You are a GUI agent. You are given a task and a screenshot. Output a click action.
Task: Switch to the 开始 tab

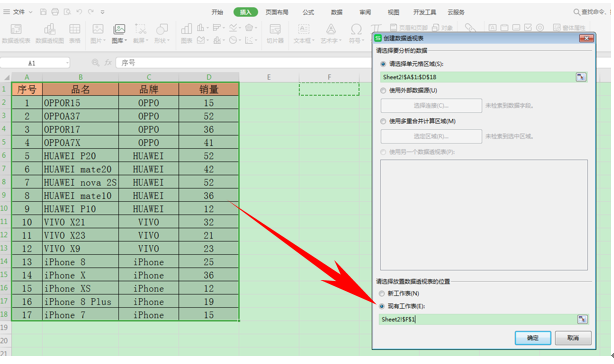click(217, 12)
